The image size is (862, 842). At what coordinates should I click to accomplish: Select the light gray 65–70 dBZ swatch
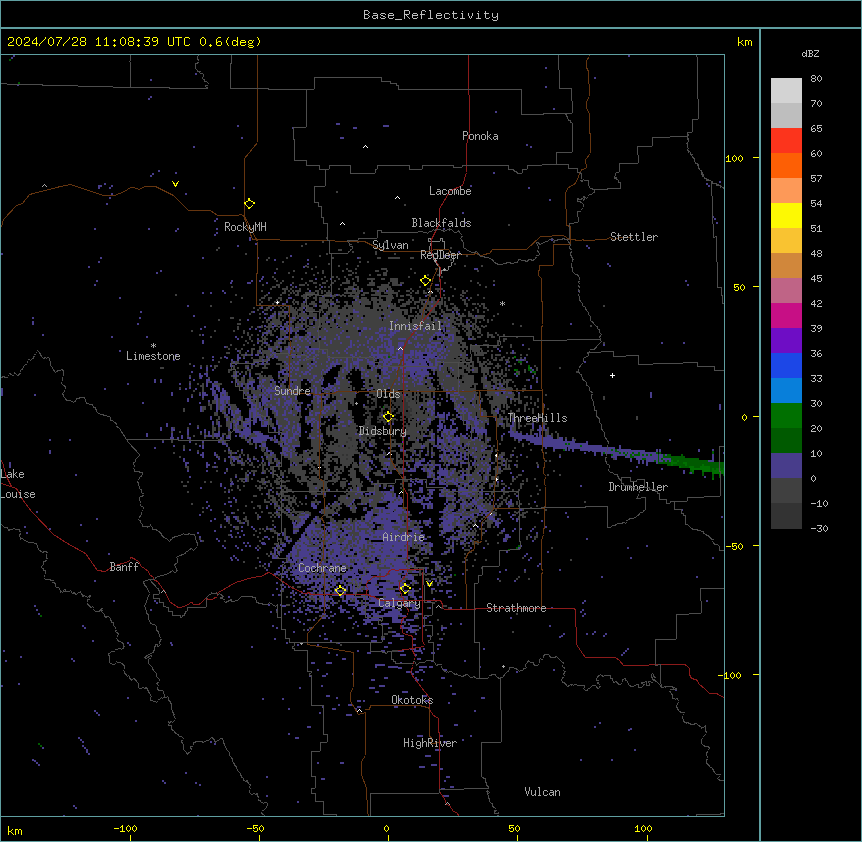(786, 115)
